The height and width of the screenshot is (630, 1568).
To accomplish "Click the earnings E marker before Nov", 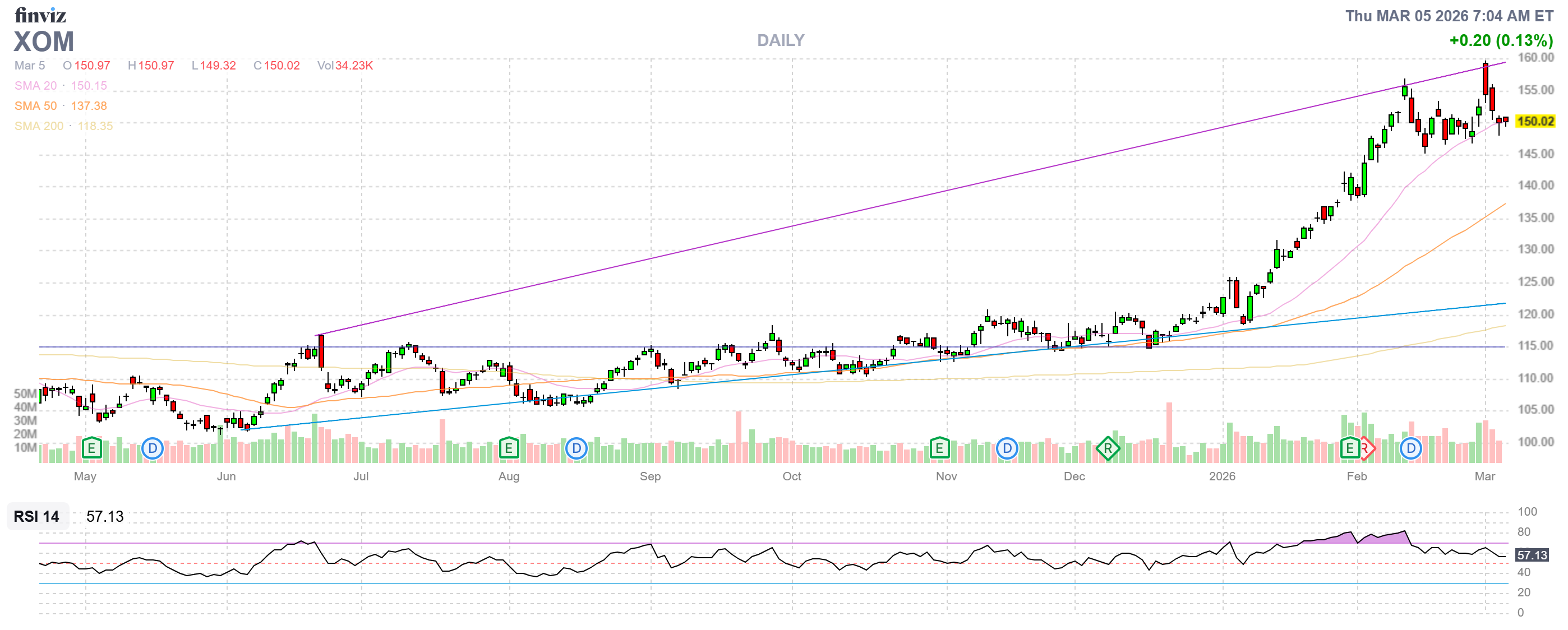I will point(939,449).
